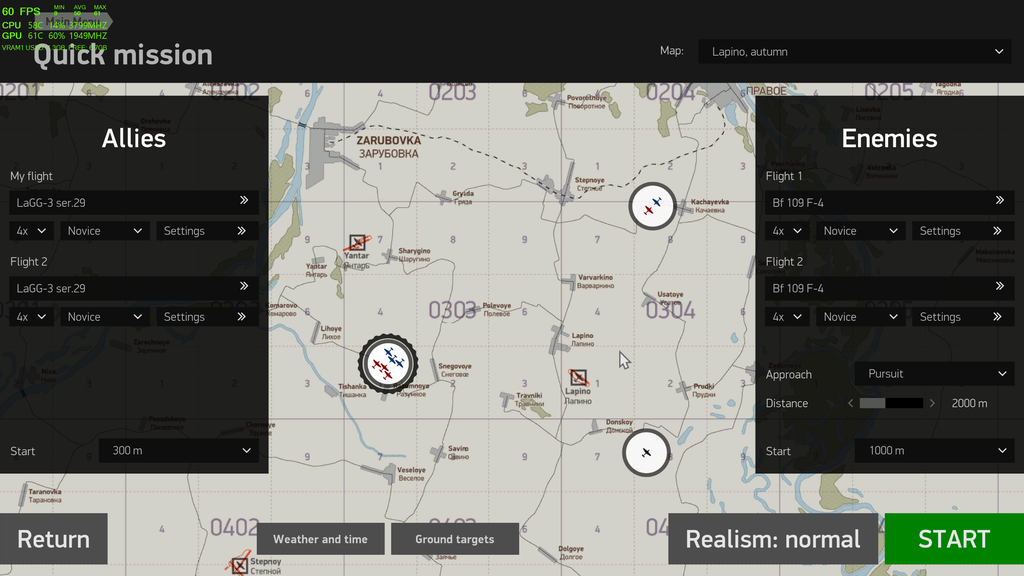
Task: Open Enemies Flight 2 Bf 109 F-4 selector
Action: click(889, 288)
